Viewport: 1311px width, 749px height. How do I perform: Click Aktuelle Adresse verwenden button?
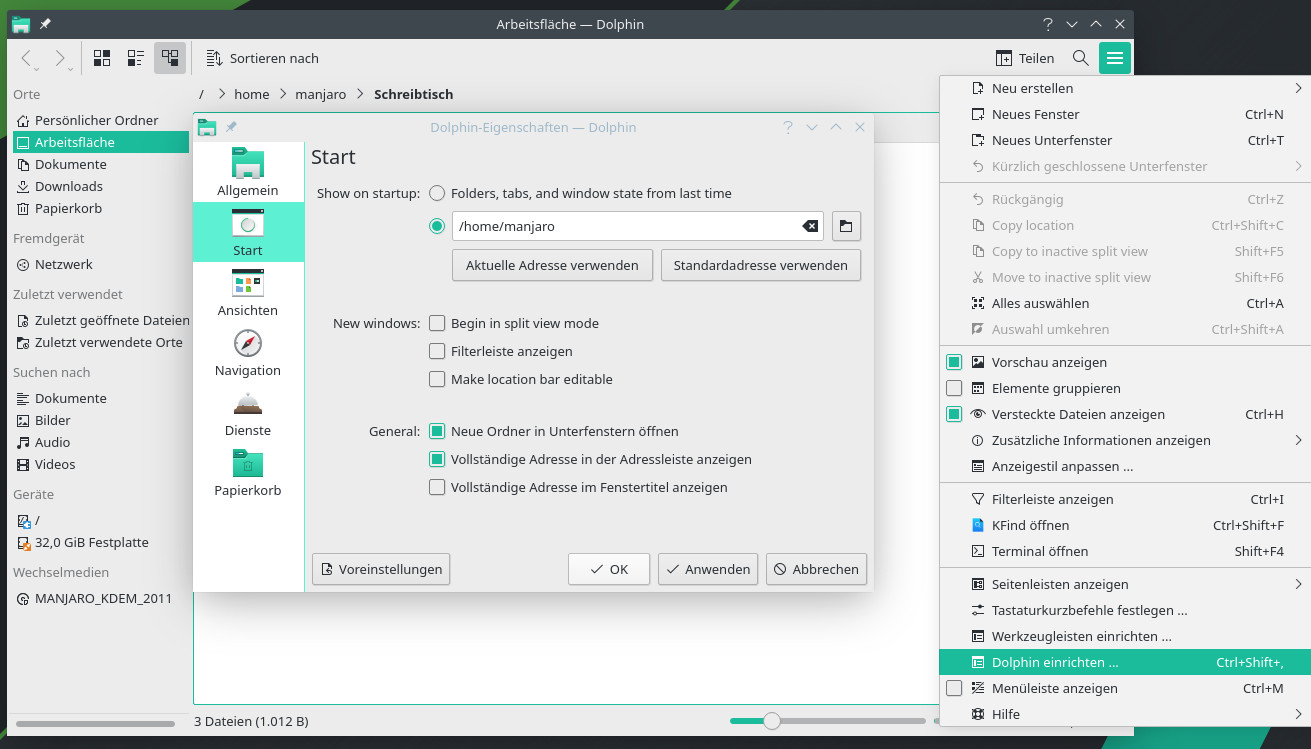552,265
